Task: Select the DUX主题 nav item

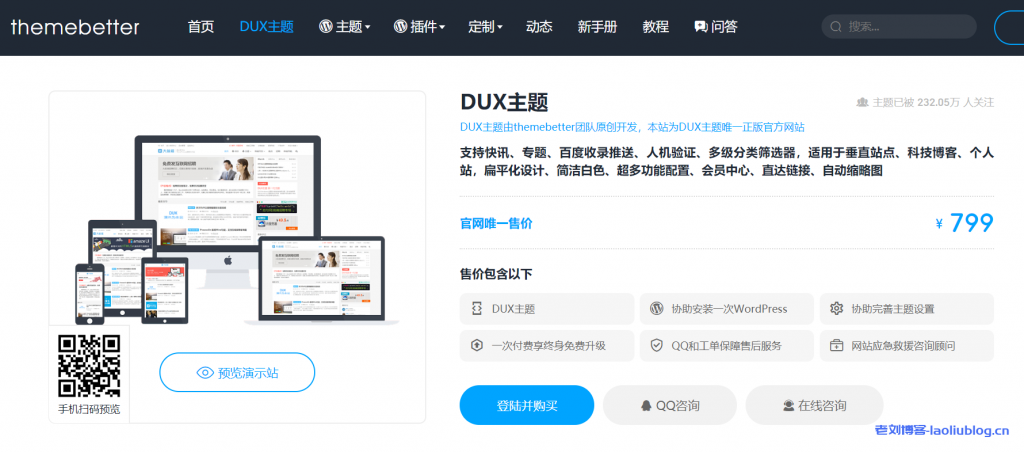Action: [x=266, y=27]
